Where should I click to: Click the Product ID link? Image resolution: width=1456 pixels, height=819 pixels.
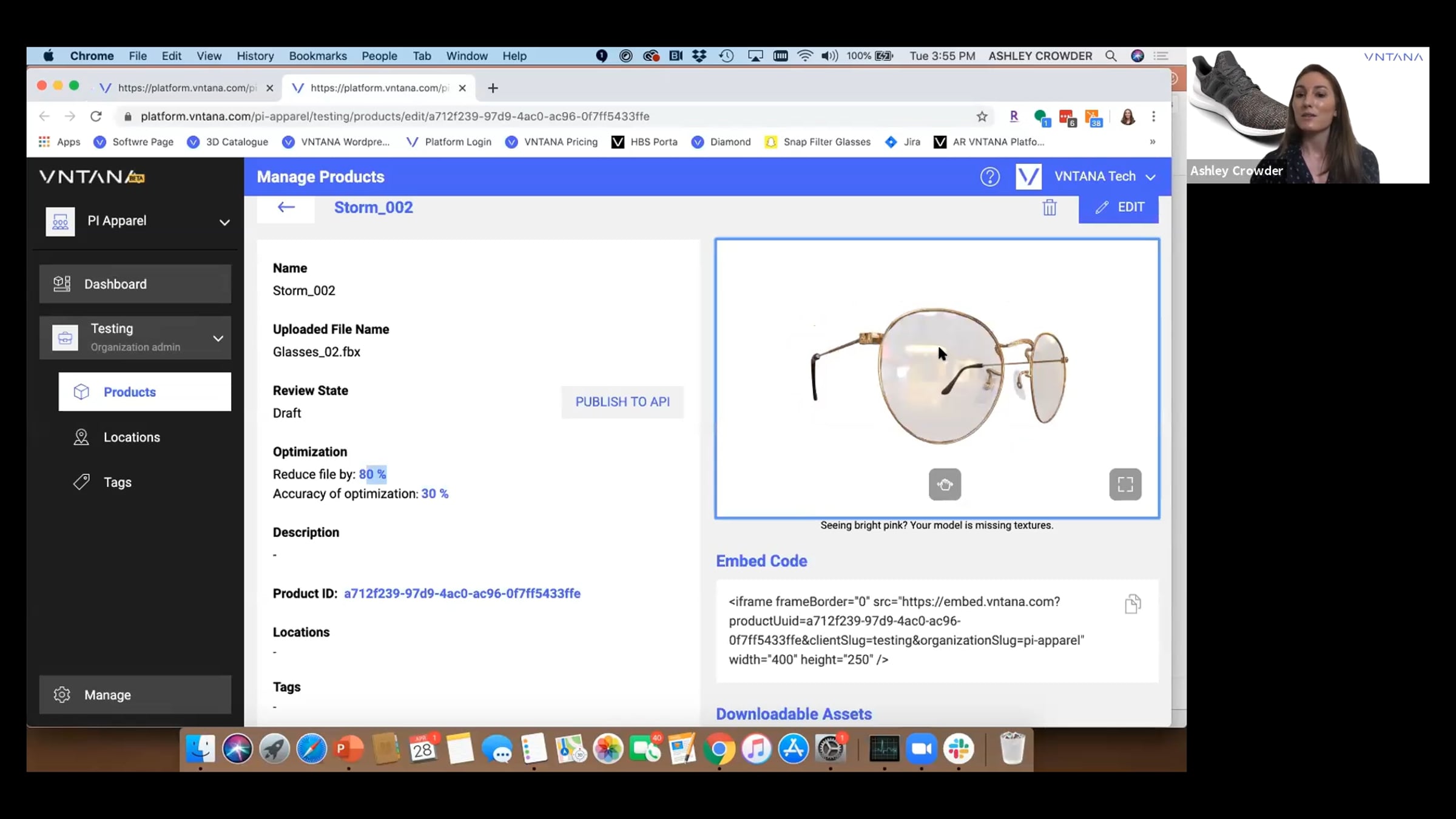click(x=462, y=593)
